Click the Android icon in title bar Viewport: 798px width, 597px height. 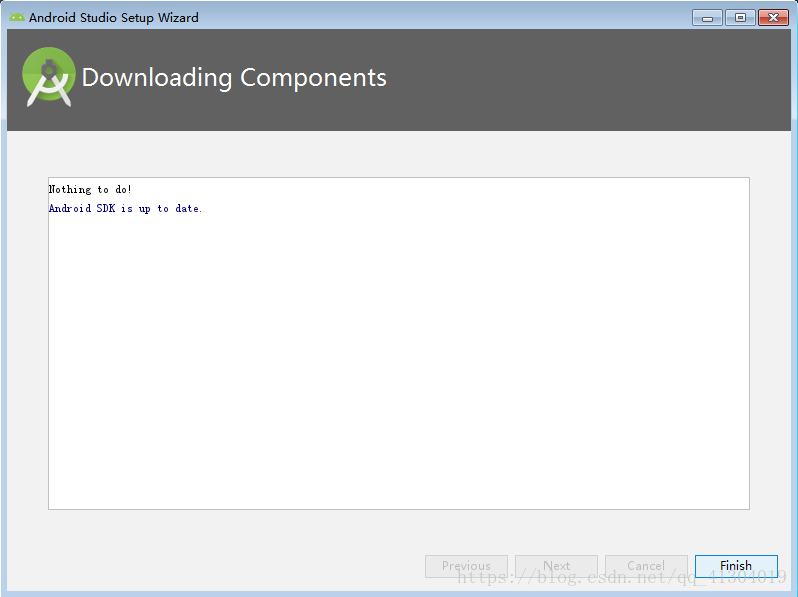click(17, 17)
